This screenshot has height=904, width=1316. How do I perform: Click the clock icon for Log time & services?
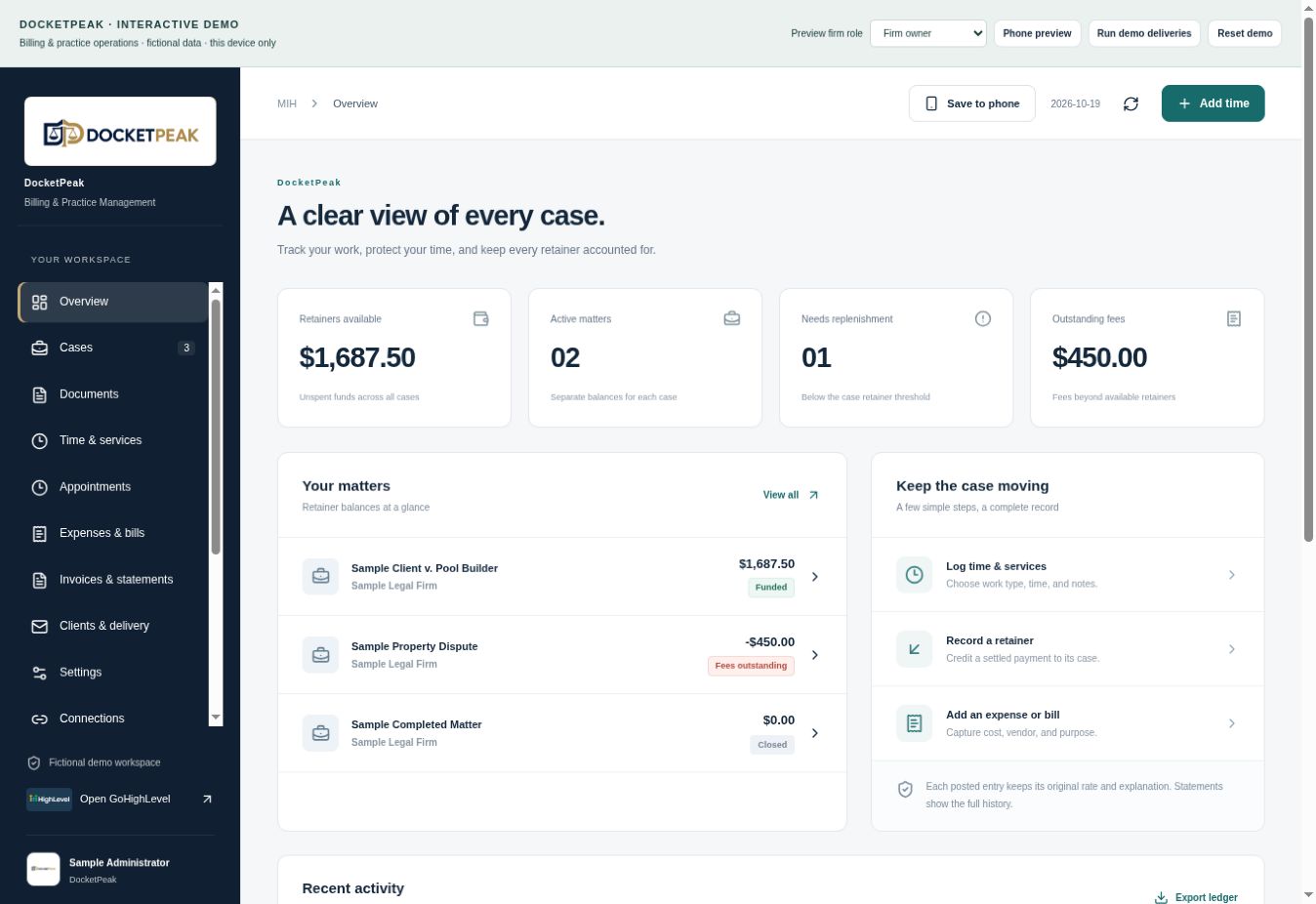pos(915,575)
